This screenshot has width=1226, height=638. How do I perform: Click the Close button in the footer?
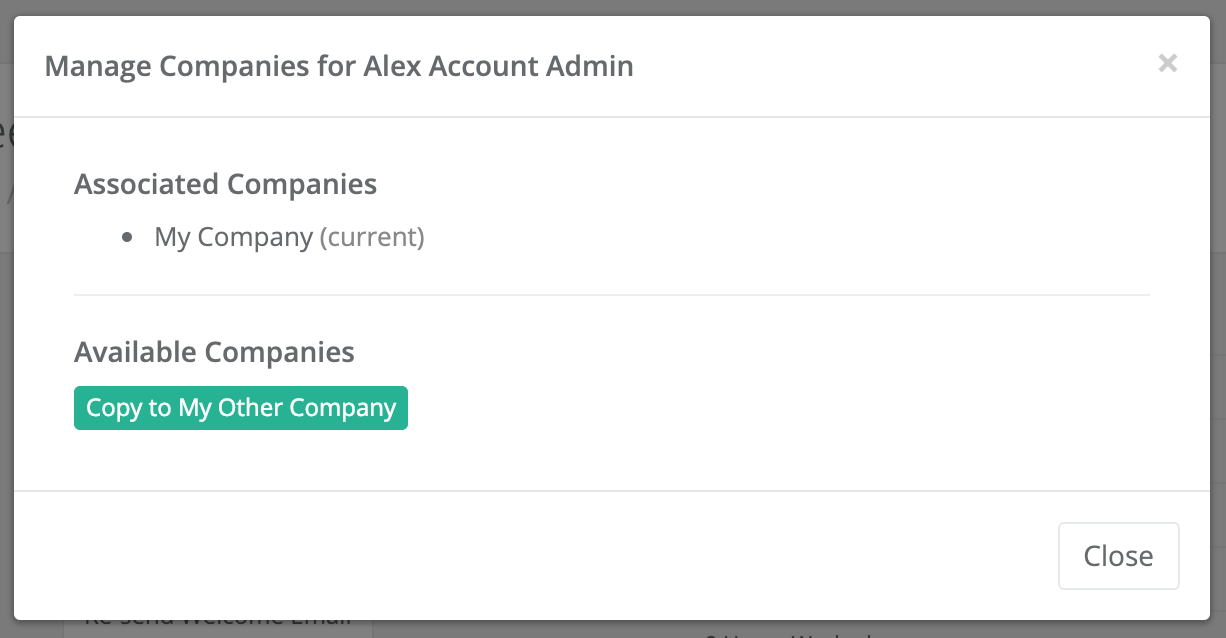(x=1118, y=556)
